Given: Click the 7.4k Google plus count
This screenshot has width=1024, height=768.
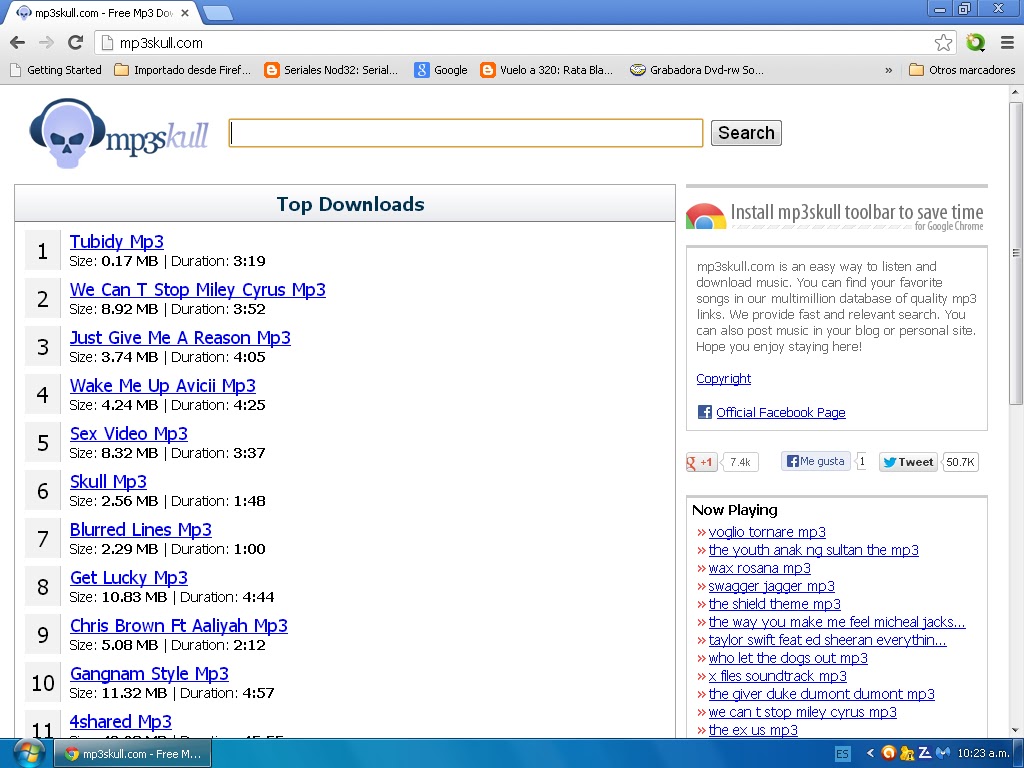Looking at the screenshot, I should tap(740, 462).
